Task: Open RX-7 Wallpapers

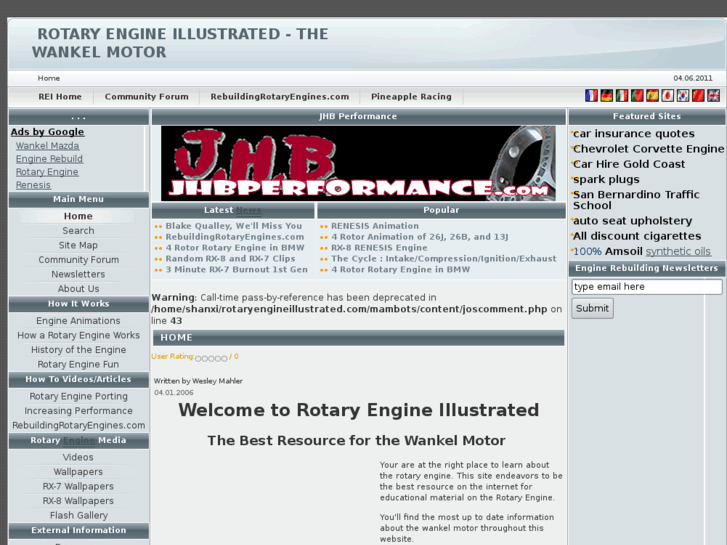Action: pos(78,486)
